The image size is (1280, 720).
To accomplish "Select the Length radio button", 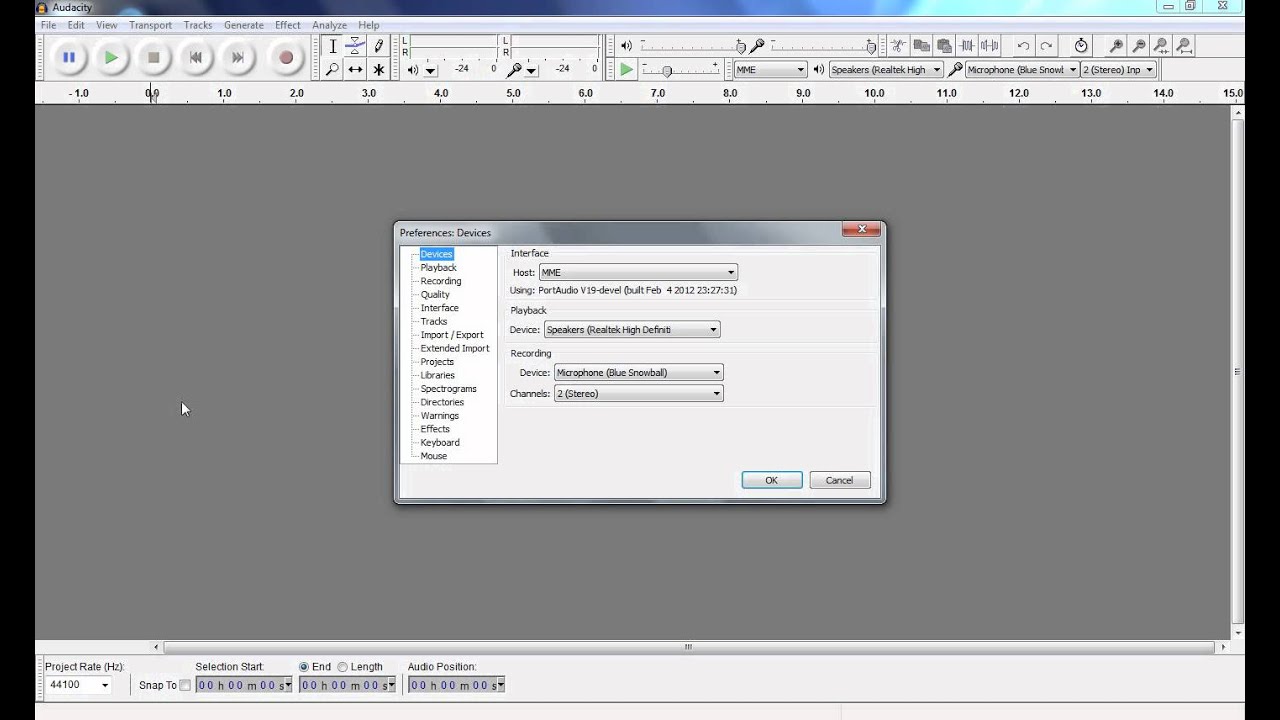I will pyautogui.click(x=342, y=666).
